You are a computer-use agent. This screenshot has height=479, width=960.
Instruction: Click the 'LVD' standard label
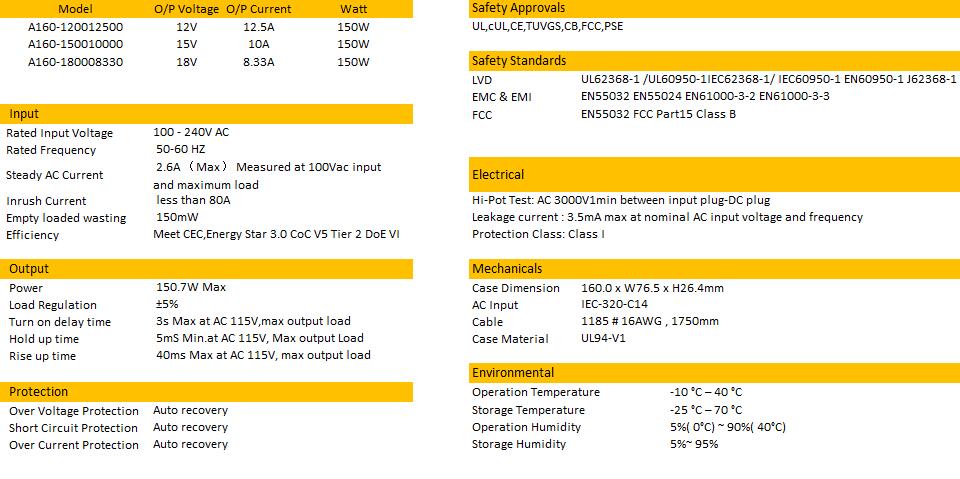coord(482,80)
